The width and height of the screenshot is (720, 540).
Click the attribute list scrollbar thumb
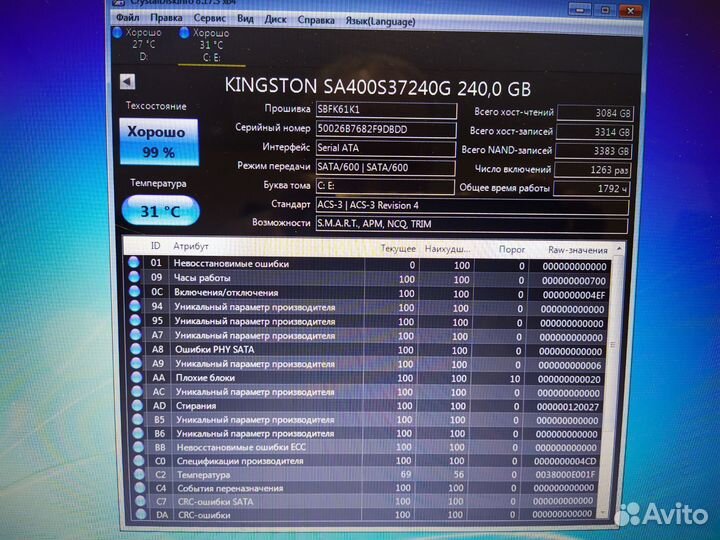pos(612,345)
